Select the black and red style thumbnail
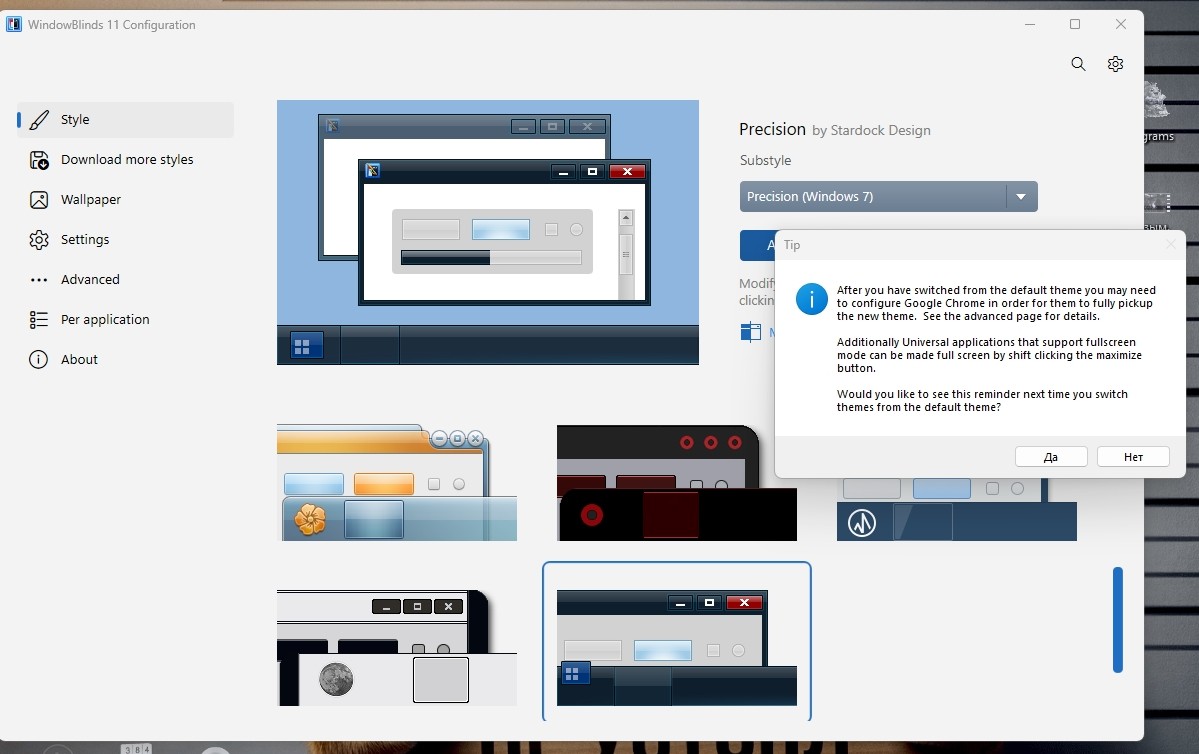Image resolution: width=1199 pixels, height=754 pixels. pos(677,483)
